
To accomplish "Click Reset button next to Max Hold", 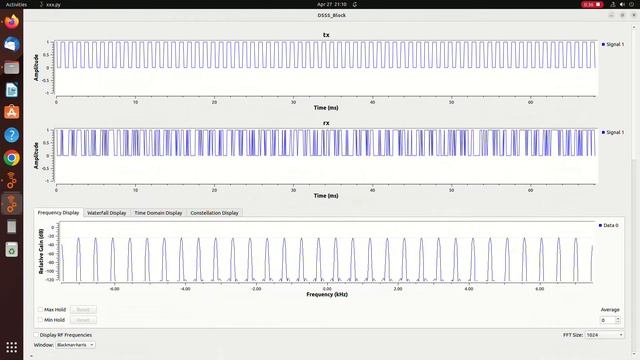I will [x=83, y=309].
